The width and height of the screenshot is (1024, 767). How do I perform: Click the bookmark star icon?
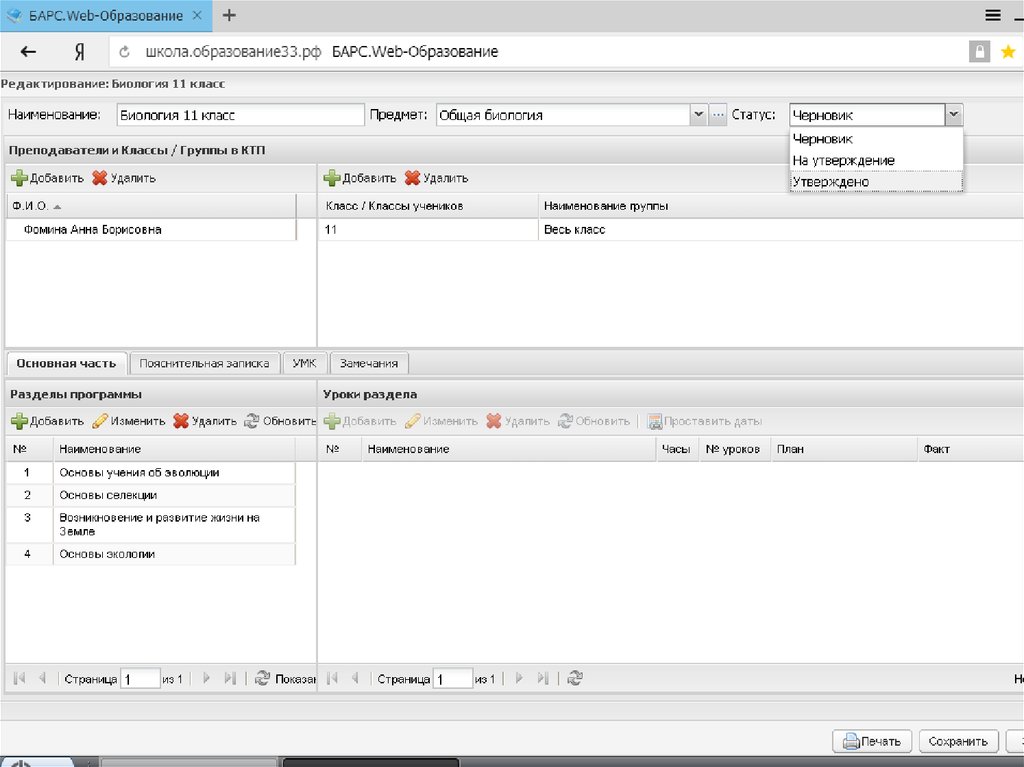click(1007, 52)
